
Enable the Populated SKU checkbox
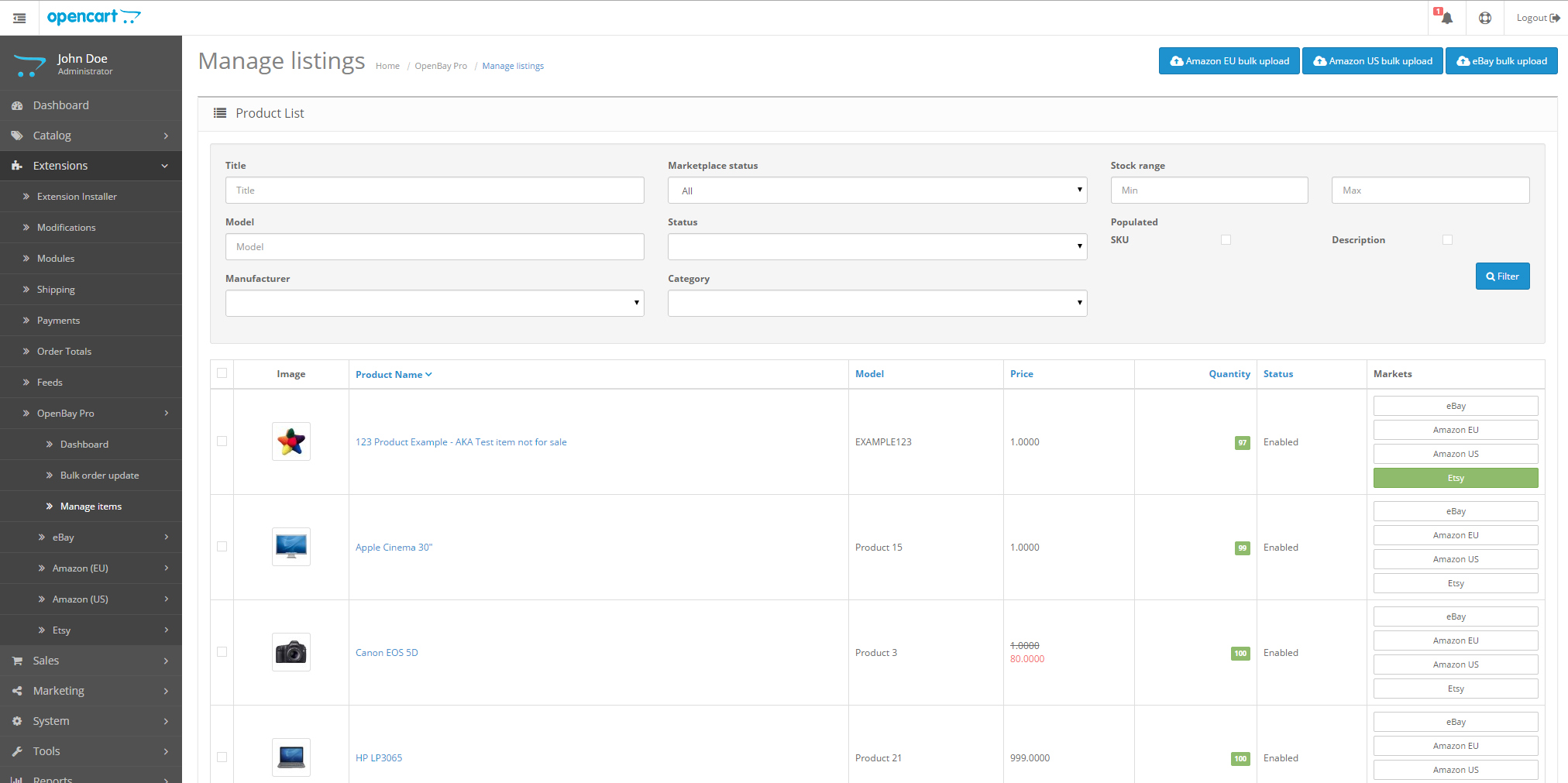coord(1226,239)
